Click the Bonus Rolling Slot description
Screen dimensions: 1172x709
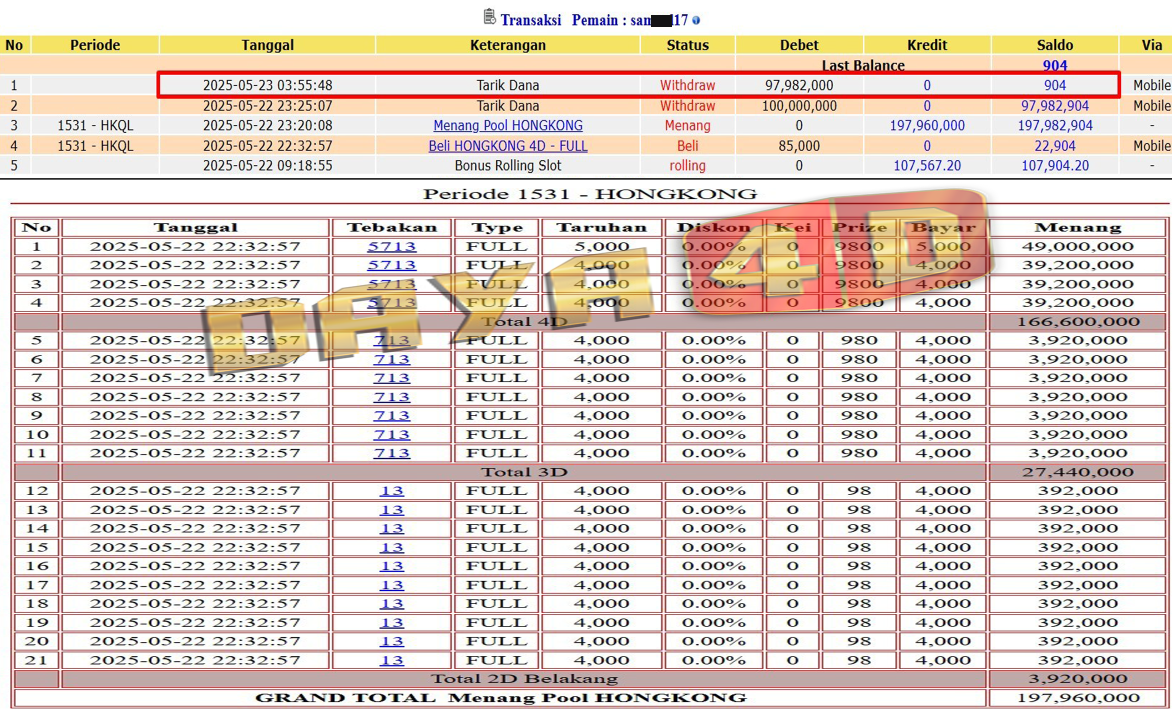[508, 165]
